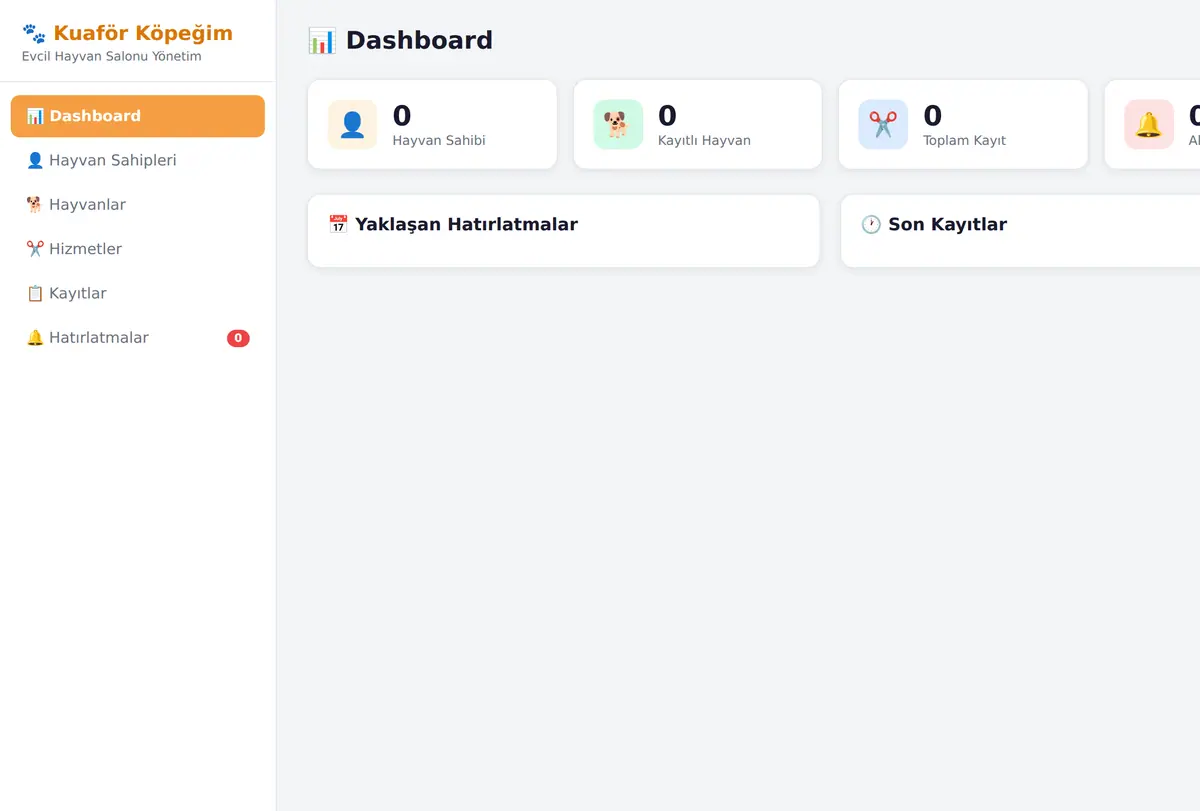1200x811 pixels.
Task: Click the clipboard icon beside Kayıtlar
Action: pos(35,293)
